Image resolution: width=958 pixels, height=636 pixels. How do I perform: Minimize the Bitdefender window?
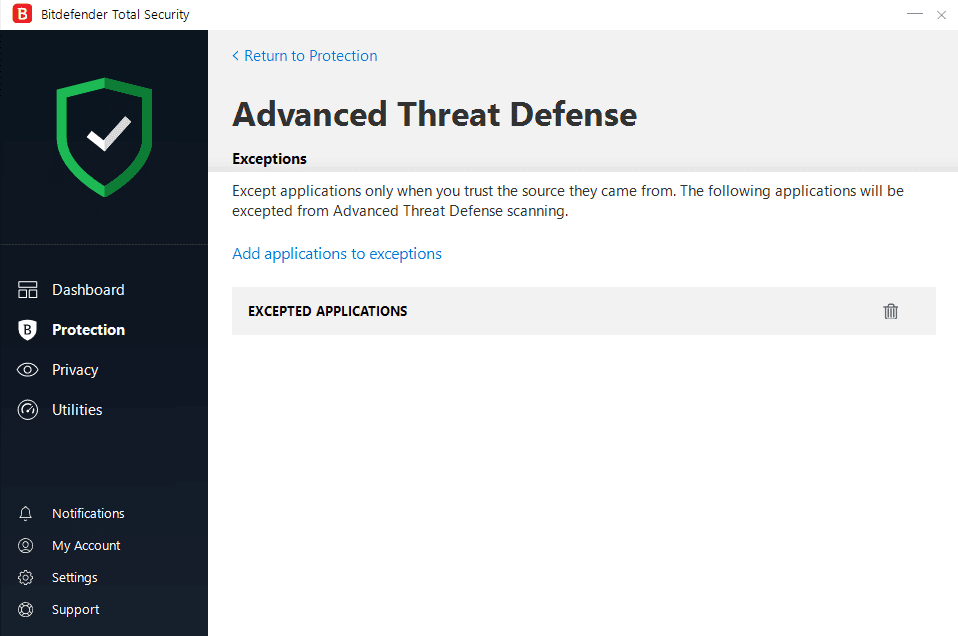coord(914,15)
